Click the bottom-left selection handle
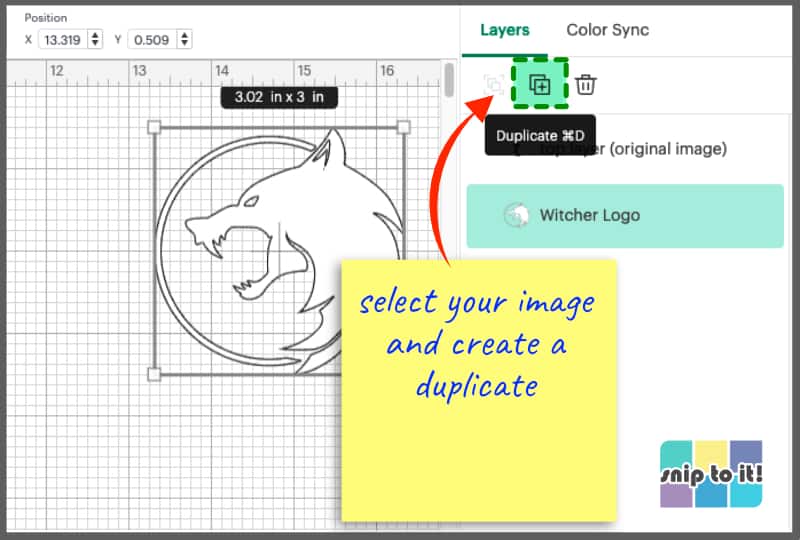 [x=154, y=374]
